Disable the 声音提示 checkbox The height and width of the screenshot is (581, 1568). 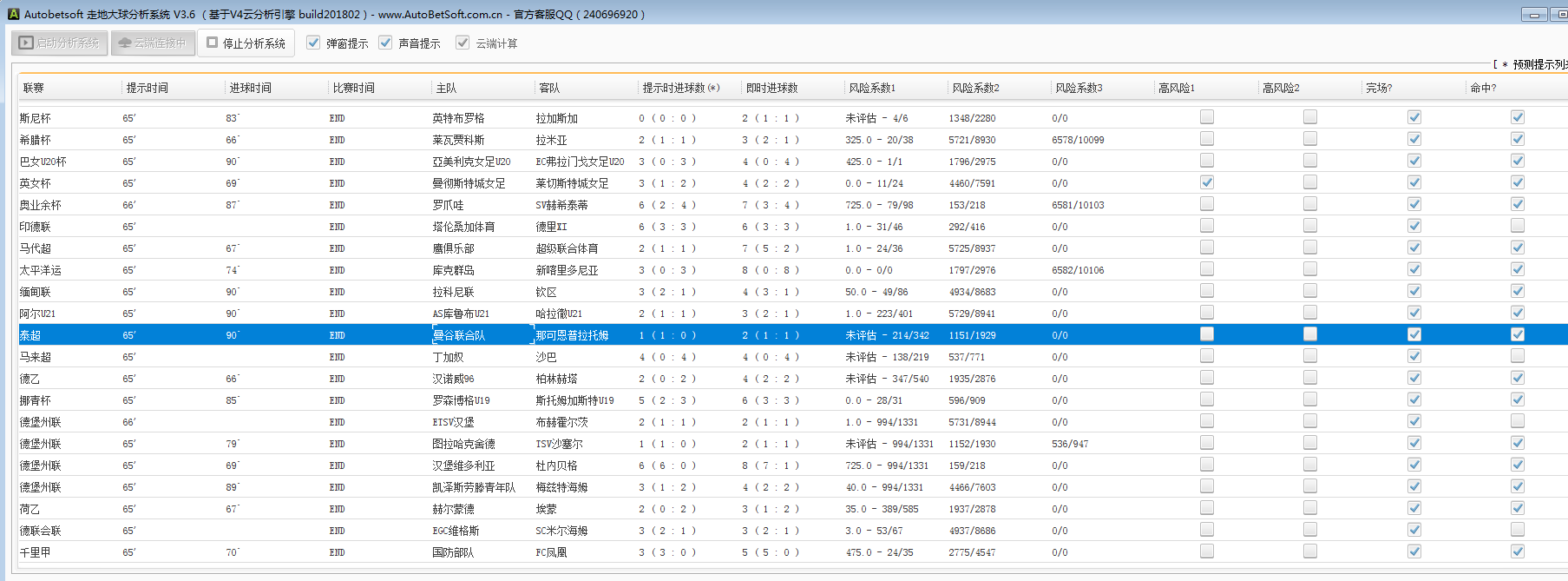(386, 43)
